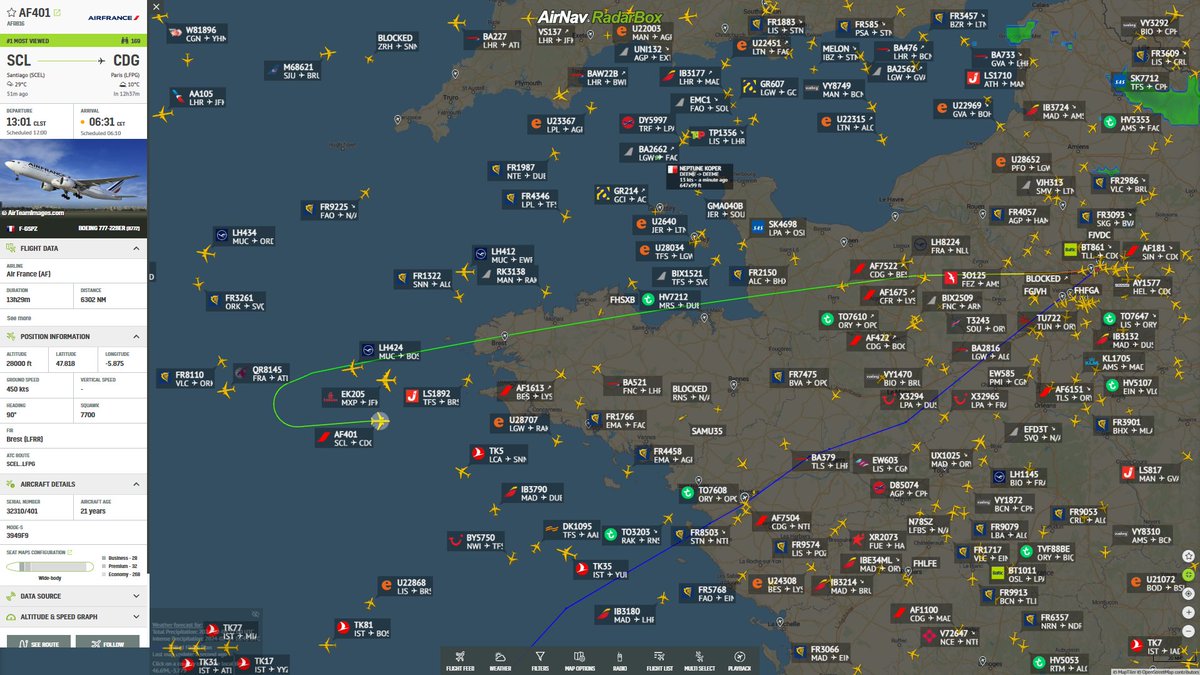Select flight DK1095 TFS label
The image size is (1200, 675).
(573, 530)
